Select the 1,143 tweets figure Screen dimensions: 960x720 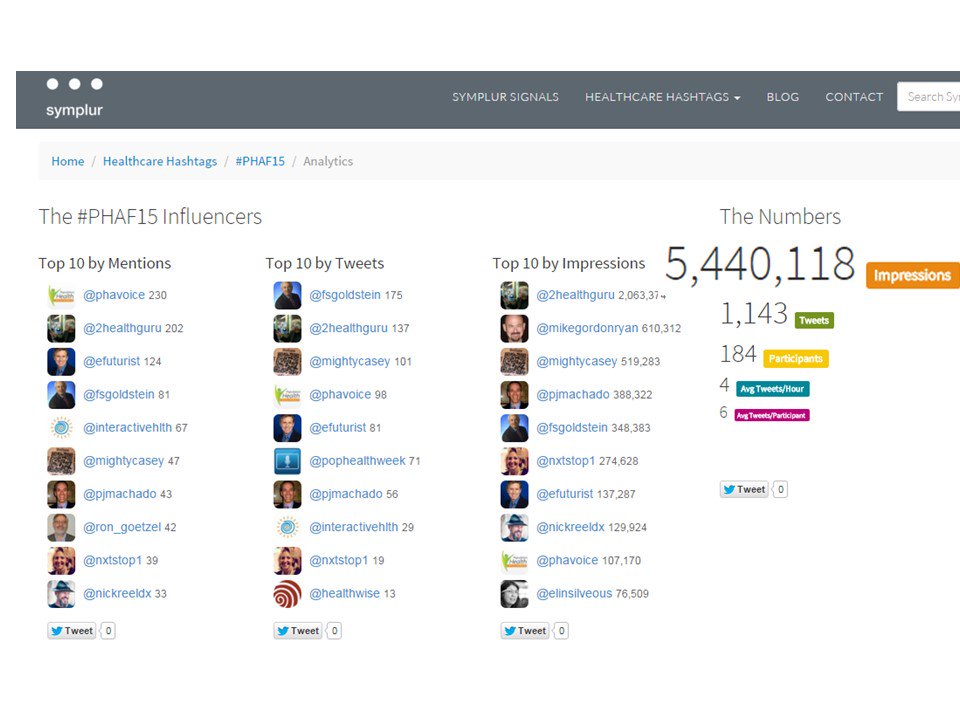753,313
